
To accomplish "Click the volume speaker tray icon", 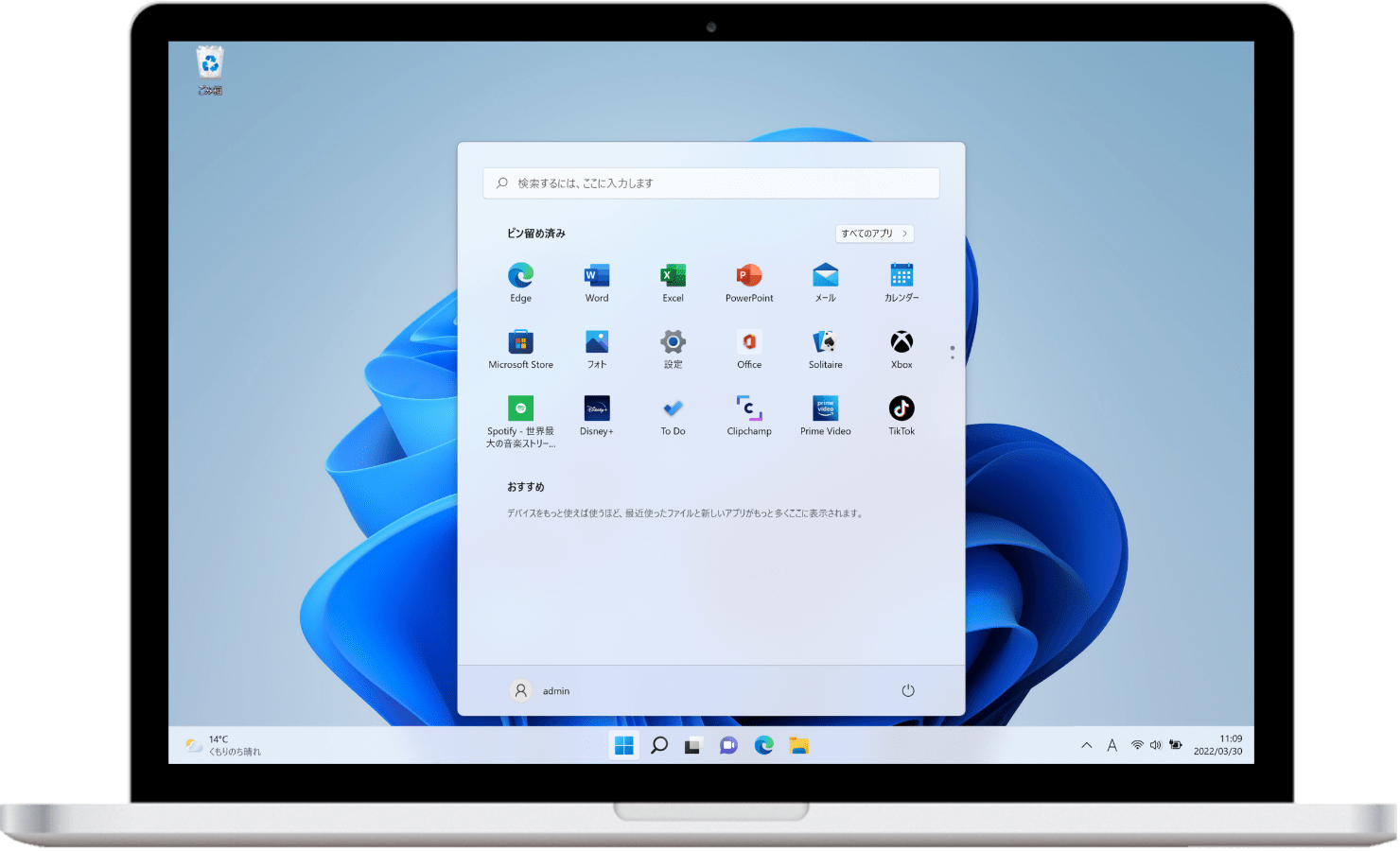I will [1156, 745].
